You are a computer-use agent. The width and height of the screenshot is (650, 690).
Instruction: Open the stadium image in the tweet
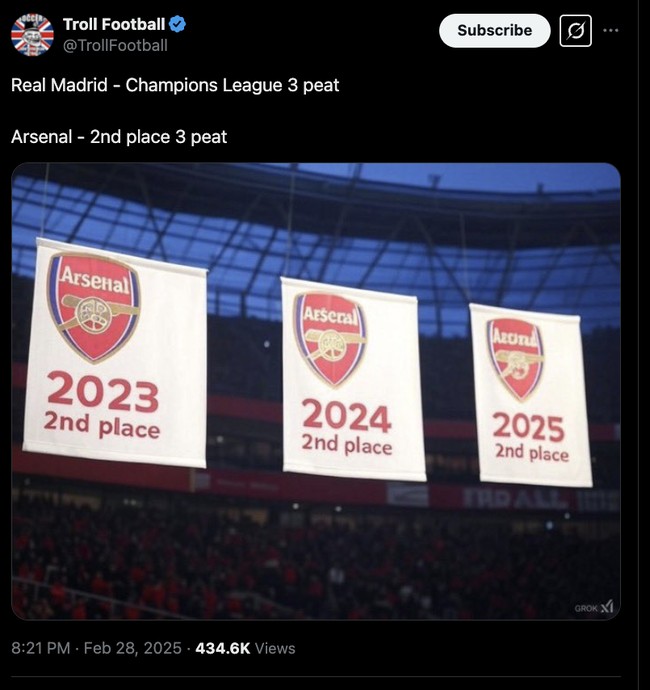316,540
